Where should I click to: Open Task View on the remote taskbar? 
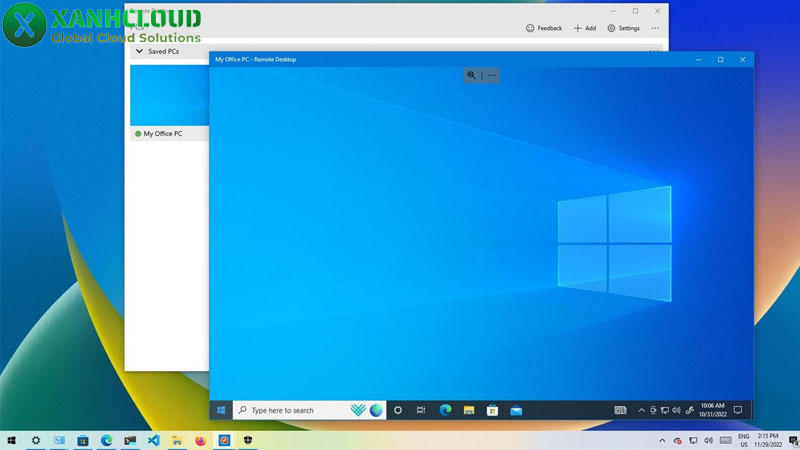click(421, 410)
